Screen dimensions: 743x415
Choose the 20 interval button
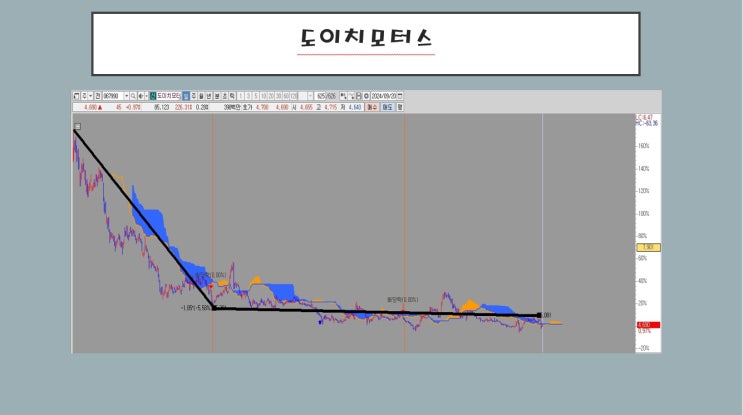(x=272, y=96)
